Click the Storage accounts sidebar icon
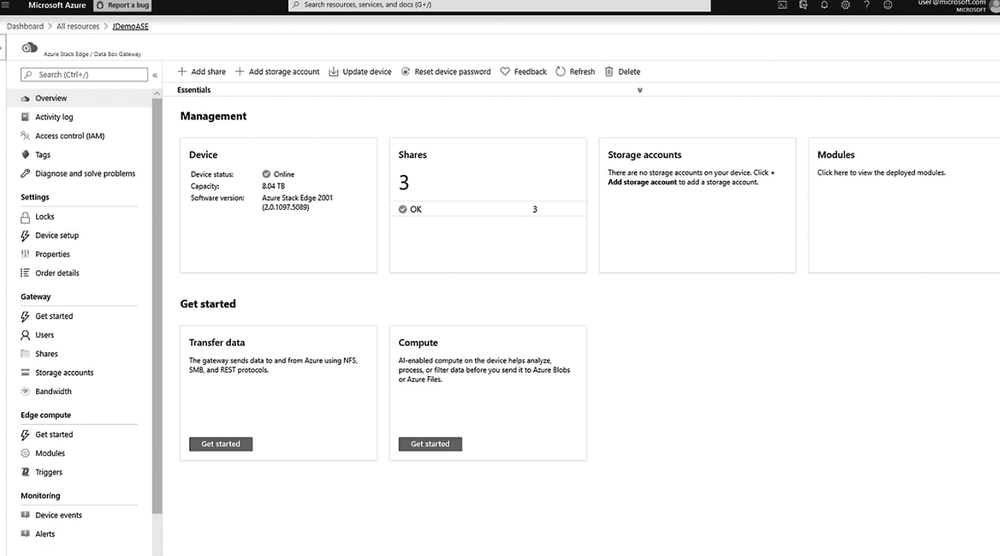Screen dimensions: 1000x556 (x=25, y=372)
